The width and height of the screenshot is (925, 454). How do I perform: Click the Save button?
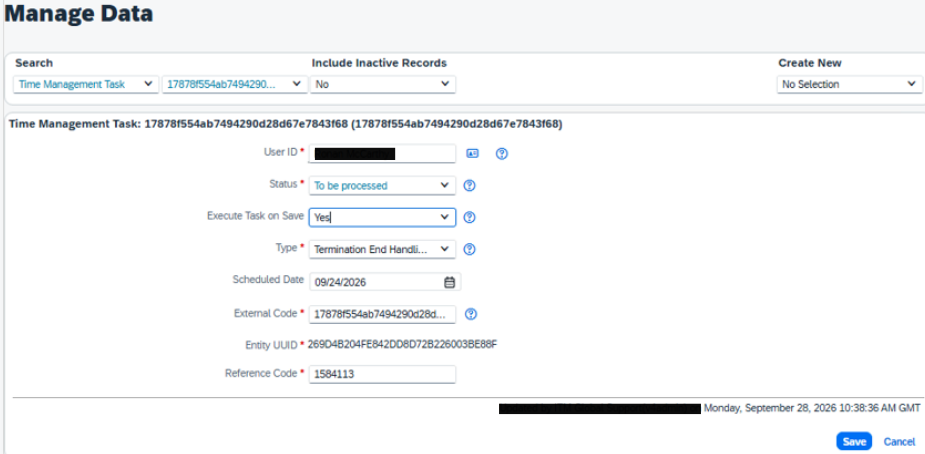tap(854, 442)
